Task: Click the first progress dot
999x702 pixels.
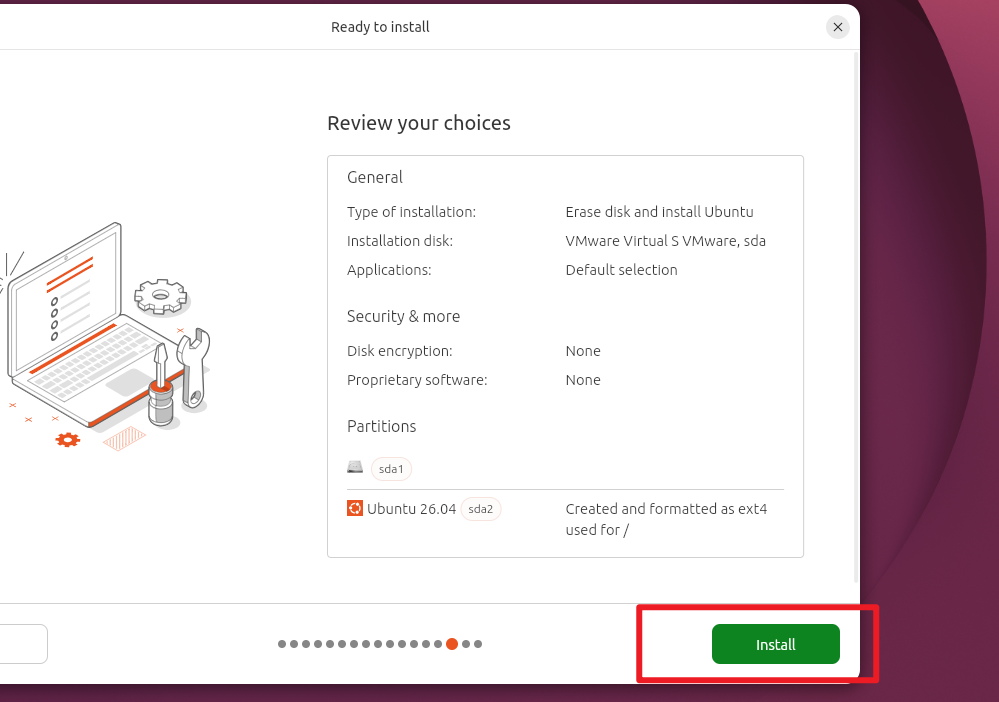Action: [x=282, y=644]
